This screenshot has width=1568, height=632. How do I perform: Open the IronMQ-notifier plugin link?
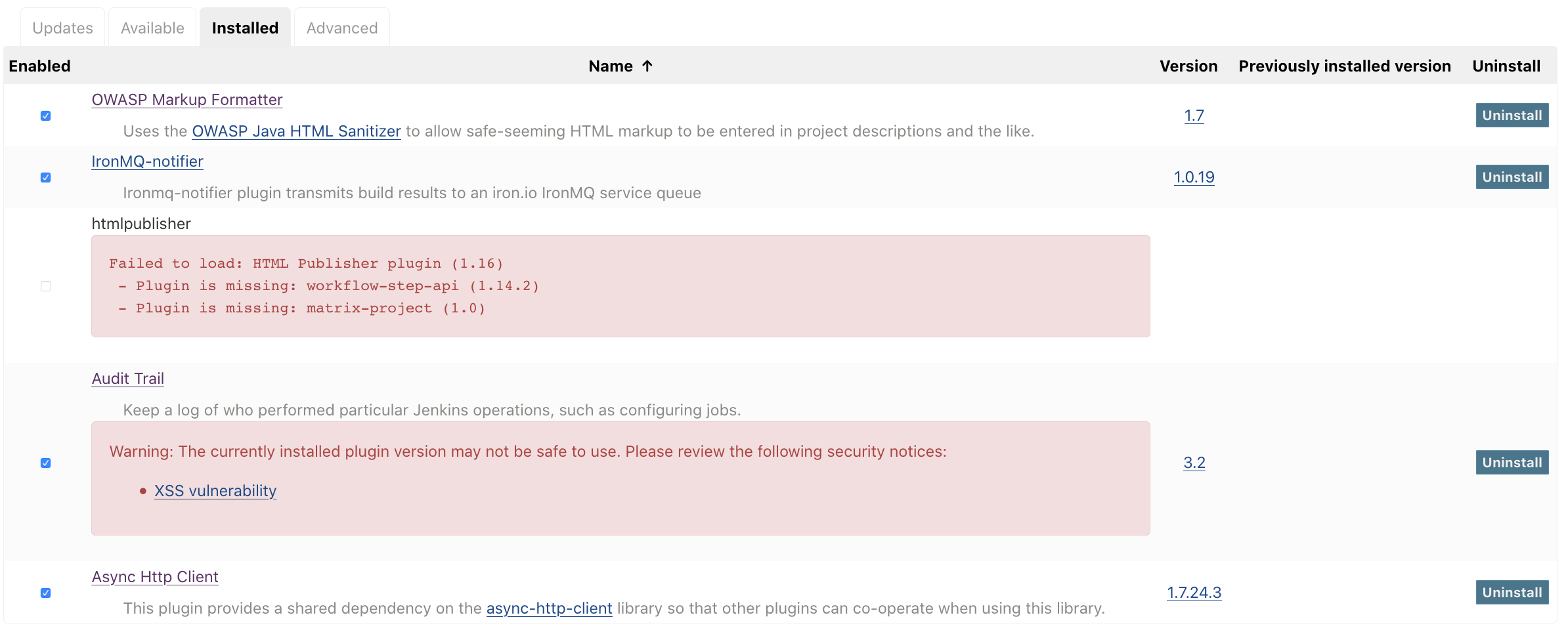tap(147, 161)
